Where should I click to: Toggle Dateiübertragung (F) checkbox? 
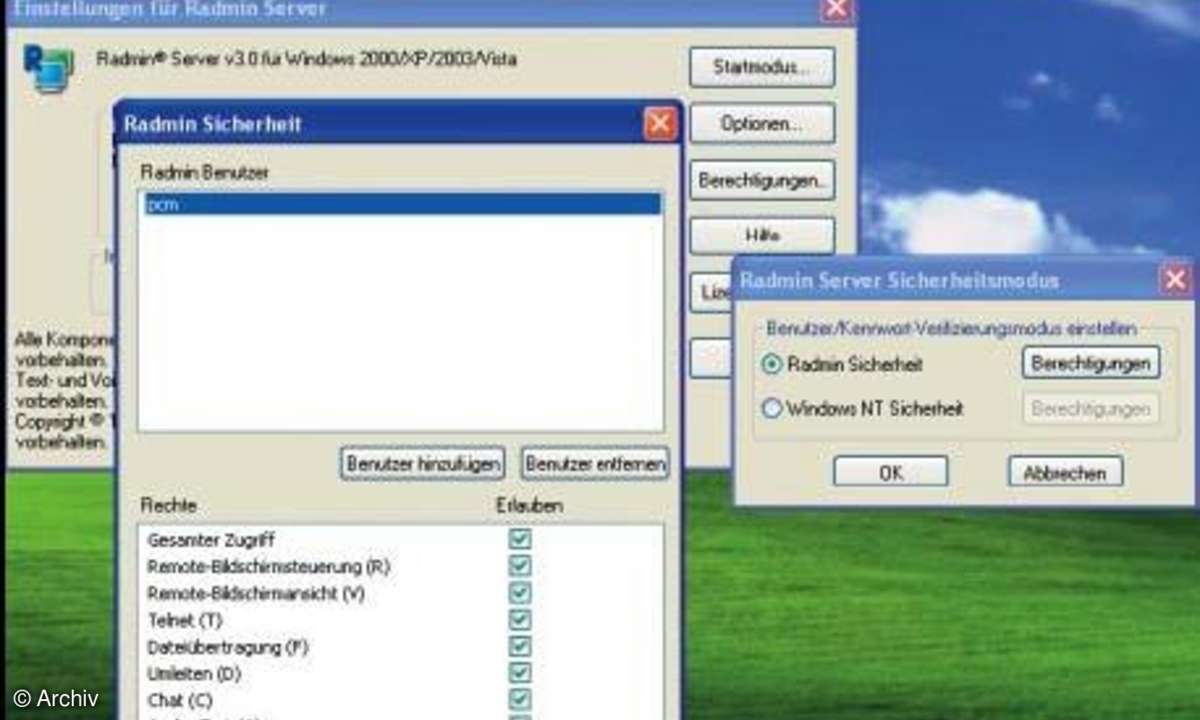click(520, 646)
